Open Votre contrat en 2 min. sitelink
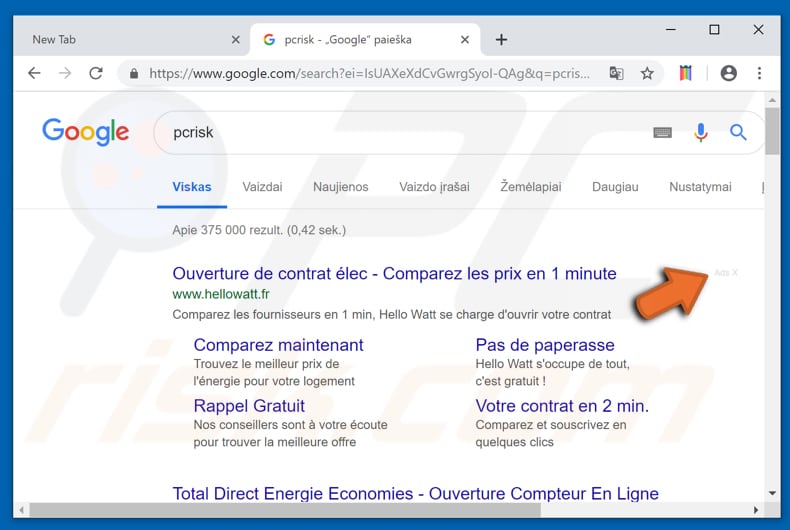This screenshot has height=530, width=790. (x=562, y=406)
